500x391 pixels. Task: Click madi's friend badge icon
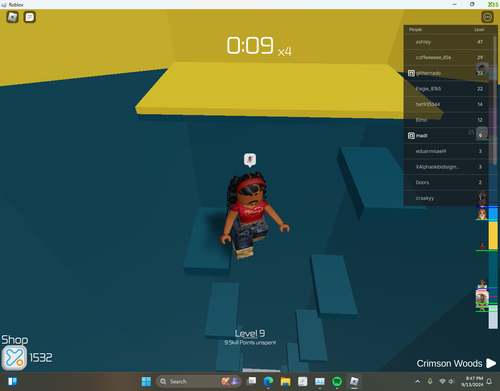tap(411, 136)
